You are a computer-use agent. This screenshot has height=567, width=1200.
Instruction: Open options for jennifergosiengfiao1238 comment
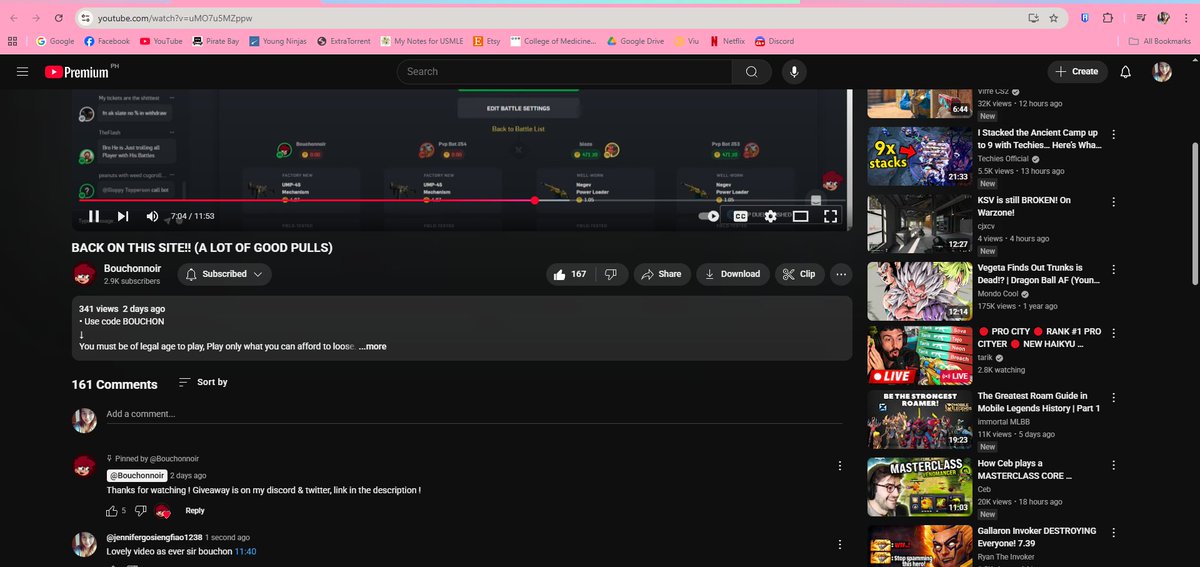pos(840,545)
